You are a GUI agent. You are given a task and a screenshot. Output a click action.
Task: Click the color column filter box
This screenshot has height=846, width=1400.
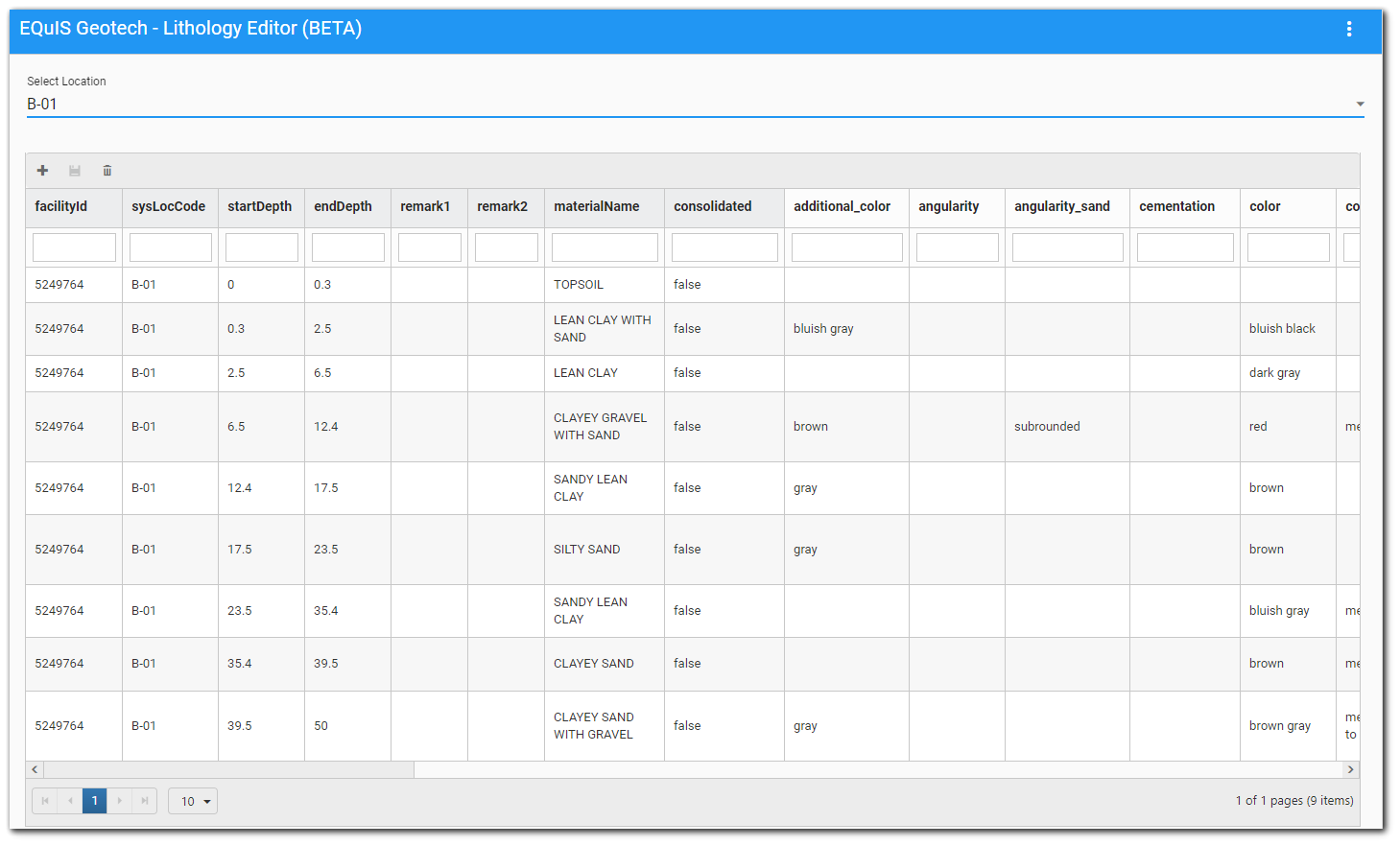(x=1288, y=247)
